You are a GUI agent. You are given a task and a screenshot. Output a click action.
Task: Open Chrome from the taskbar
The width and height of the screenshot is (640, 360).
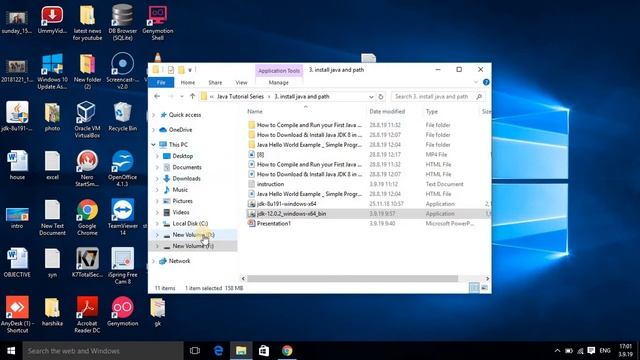click(x=287, y=351)
